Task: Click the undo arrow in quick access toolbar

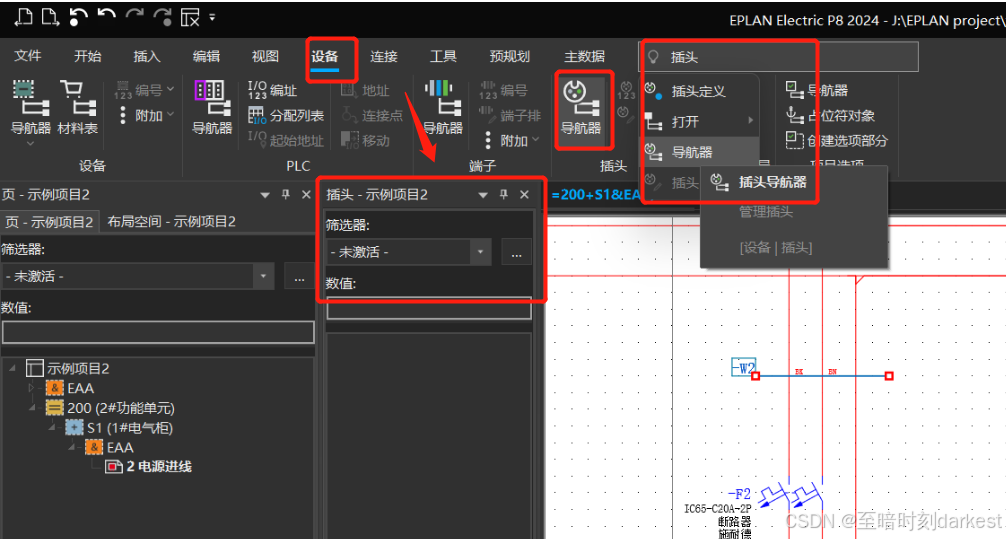Action: 107,16
